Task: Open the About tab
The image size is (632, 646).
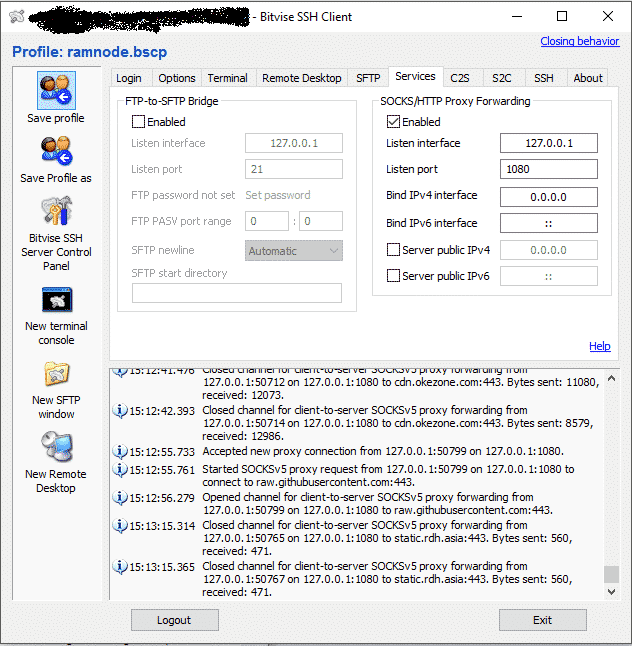Action: (x=588, y=78)
